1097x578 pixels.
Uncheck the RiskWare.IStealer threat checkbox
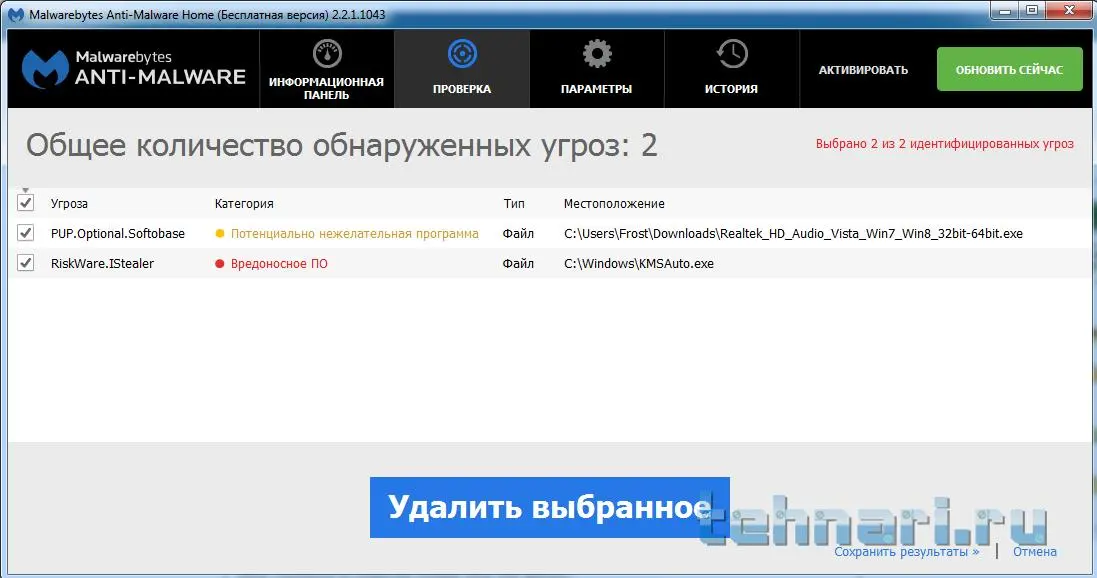pyautogui.click(x=25, y=262)
